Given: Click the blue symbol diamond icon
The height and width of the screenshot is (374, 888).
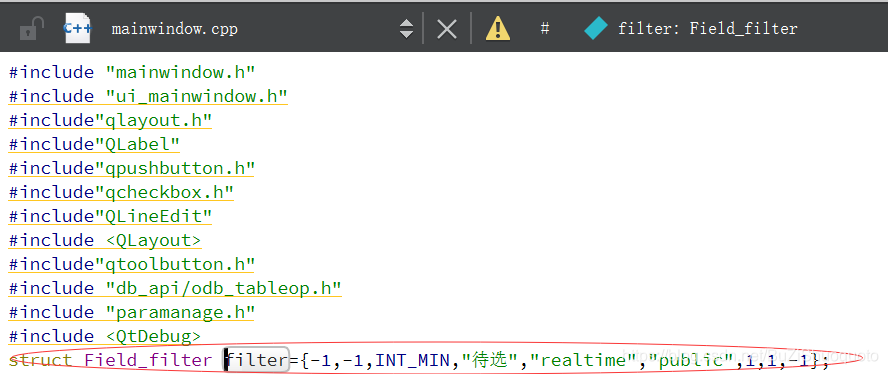Looking at the screenshot, I should 595,28.
